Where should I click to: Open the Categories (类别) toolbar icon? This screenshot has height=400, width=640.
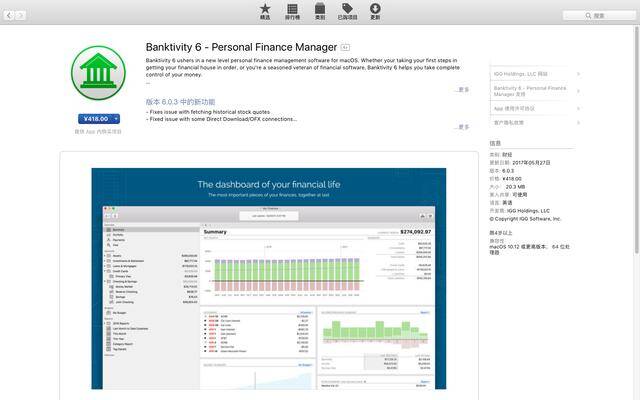pyautogui.click(x=320, y=11)
